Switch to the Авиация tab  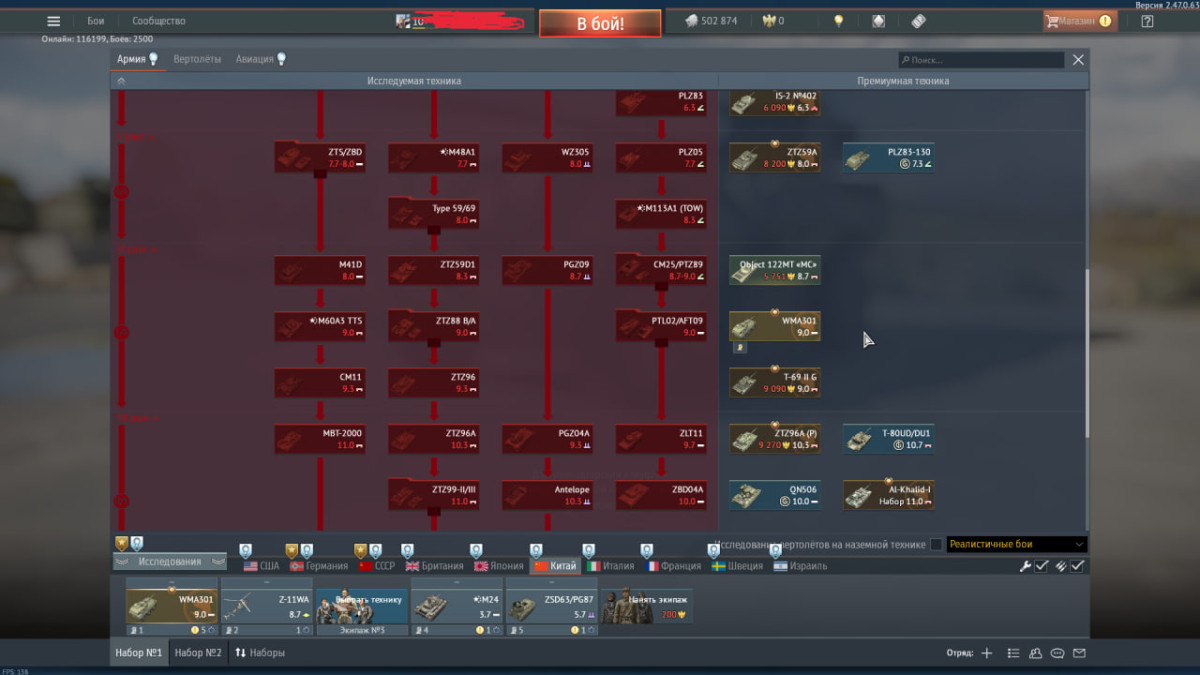click(254, 59)
